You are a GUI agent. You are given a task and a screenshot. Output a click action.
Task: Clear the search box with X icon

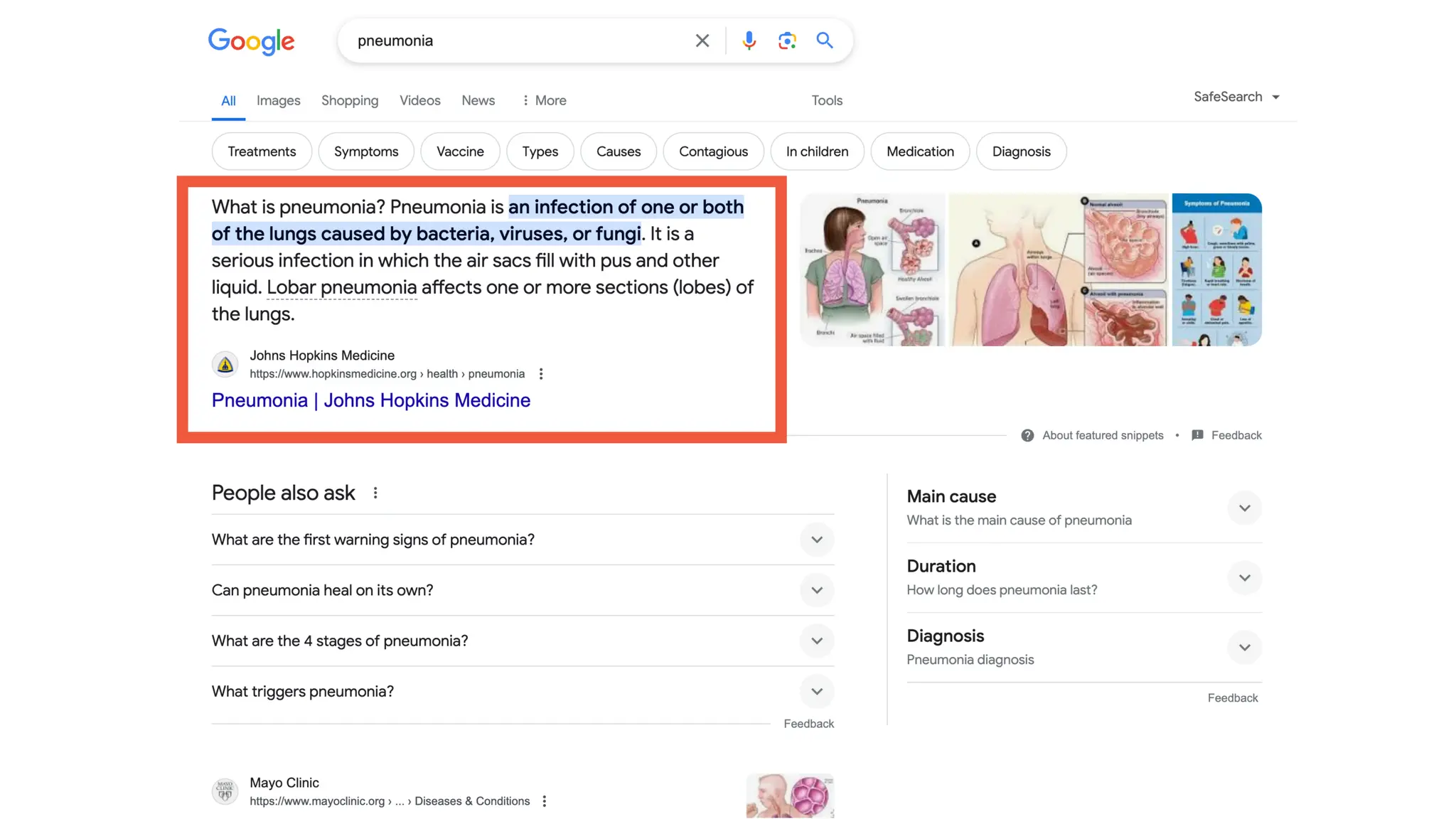pyautogui.click(x=702, y=41)
